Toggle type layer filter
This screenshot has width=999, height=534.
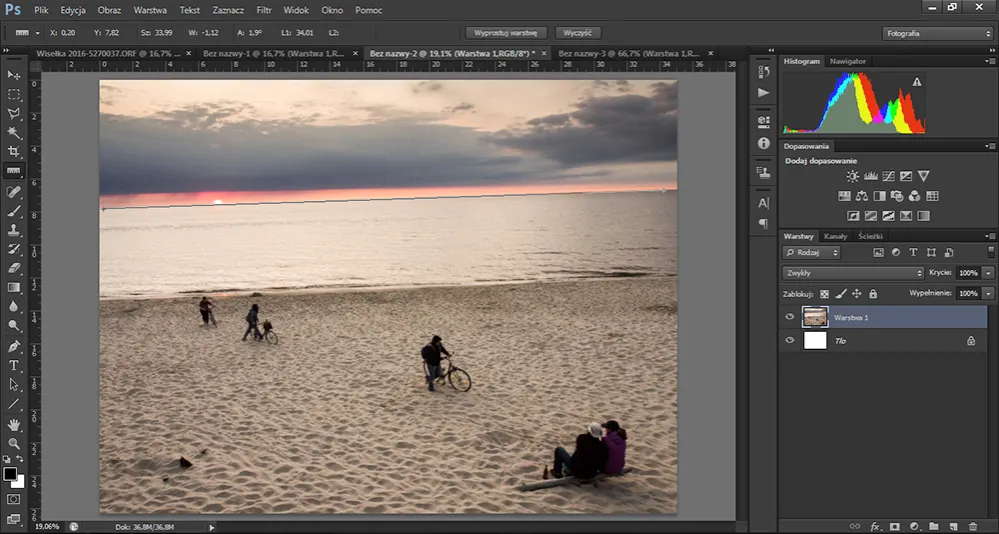pyautogui.click(x=914, y=252)
